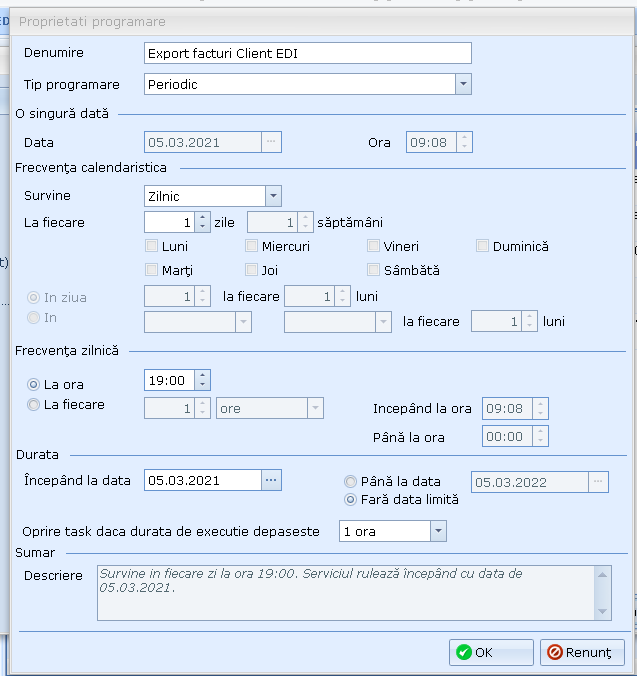The image size is (637, 676).
Task: Select the Până la data radio button
Action: click(350, 481)
